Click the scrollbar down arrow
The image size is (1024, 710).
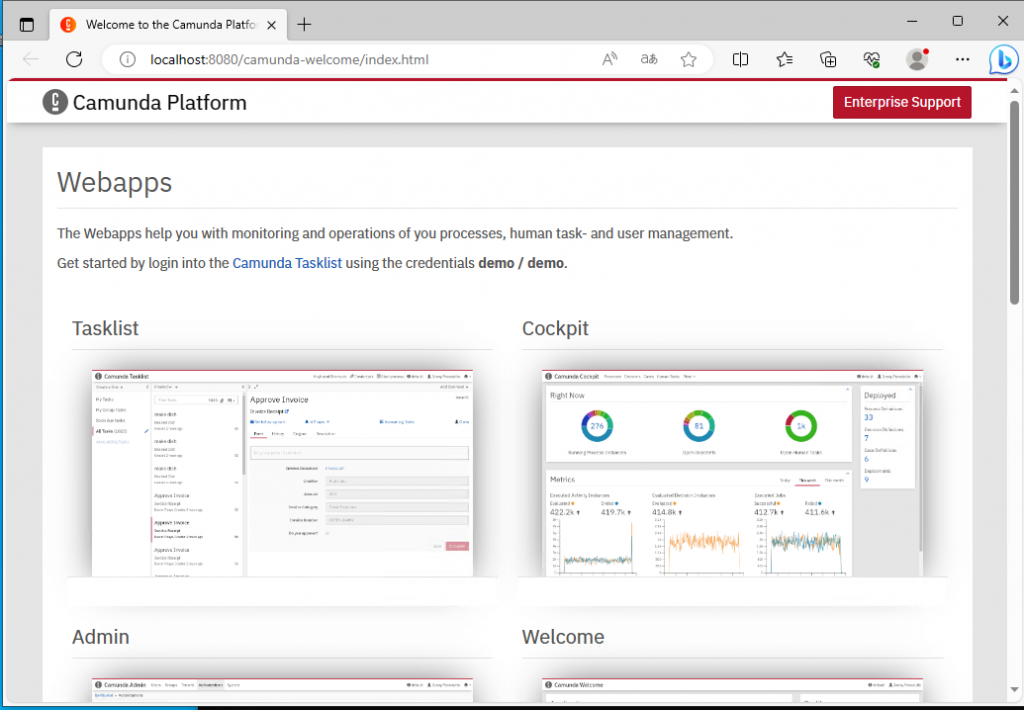click(1014, 690)
